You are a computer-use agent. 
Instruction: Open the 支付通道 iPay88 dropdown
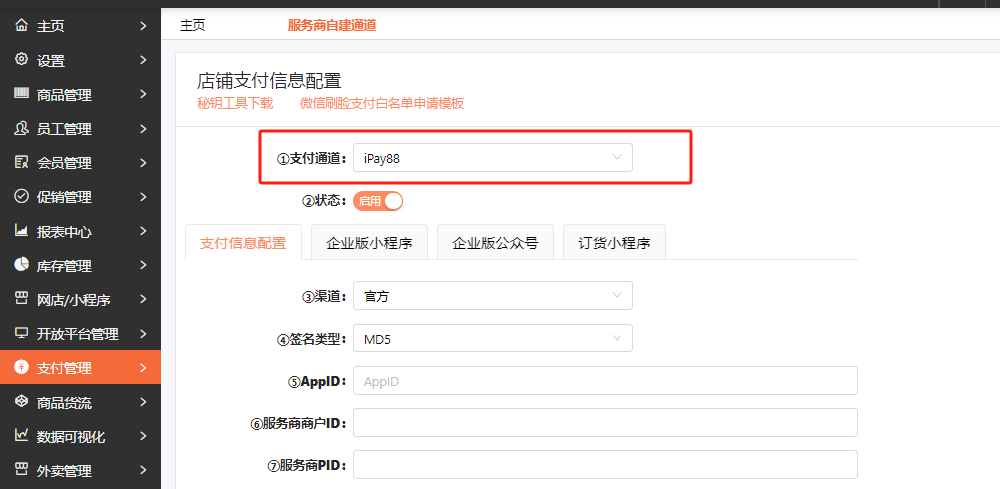(493, 157)
